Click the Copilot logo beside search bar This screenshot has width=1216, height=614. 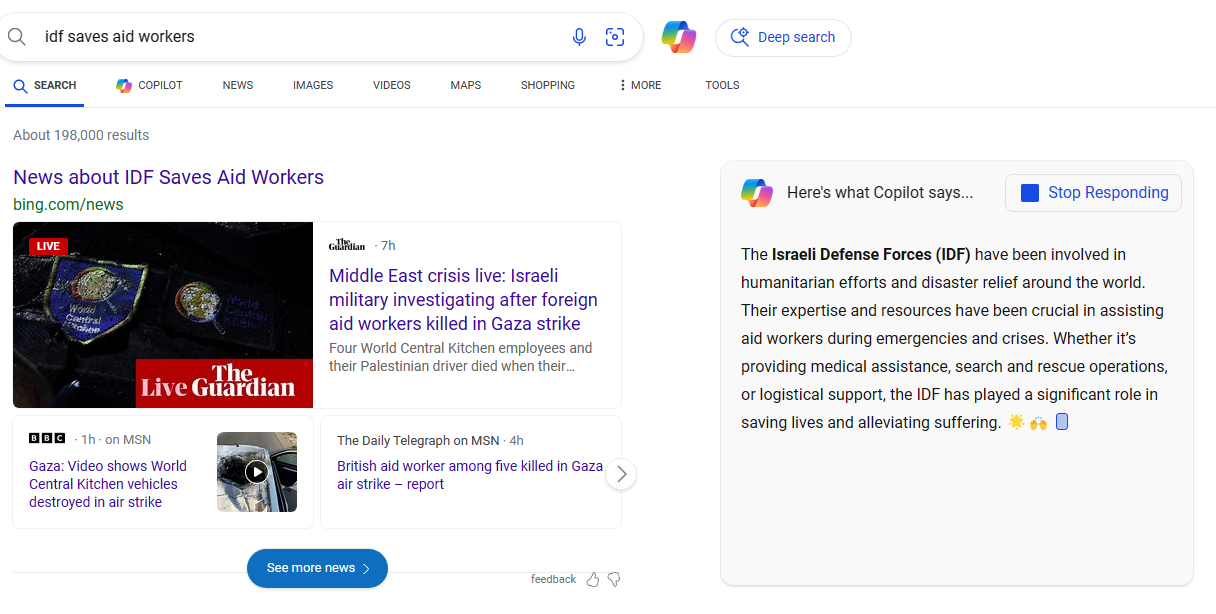679,37
